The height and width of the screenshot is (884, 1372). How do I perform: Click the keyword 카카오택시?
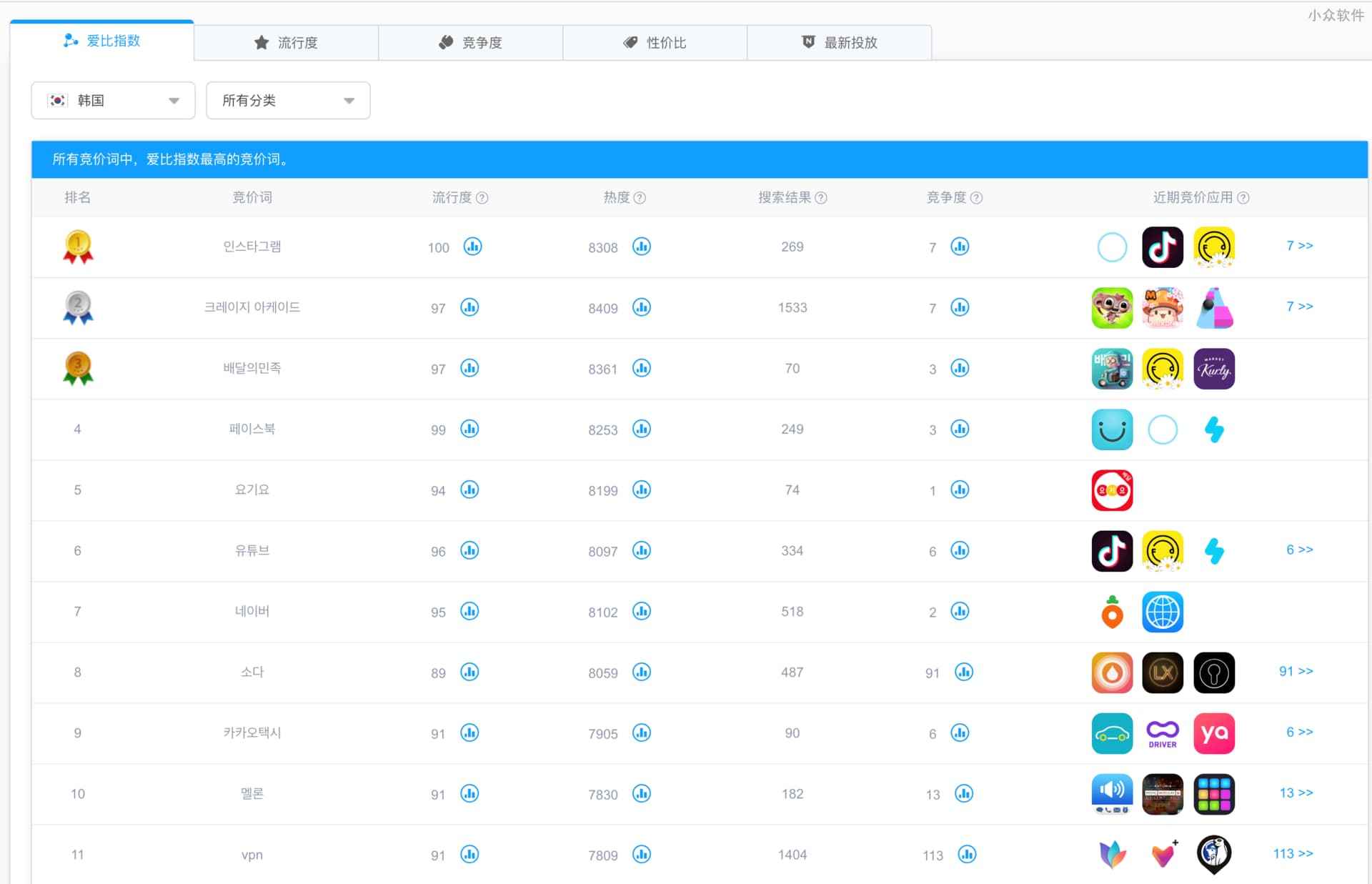pyautogui.click(x=252, y=732)
